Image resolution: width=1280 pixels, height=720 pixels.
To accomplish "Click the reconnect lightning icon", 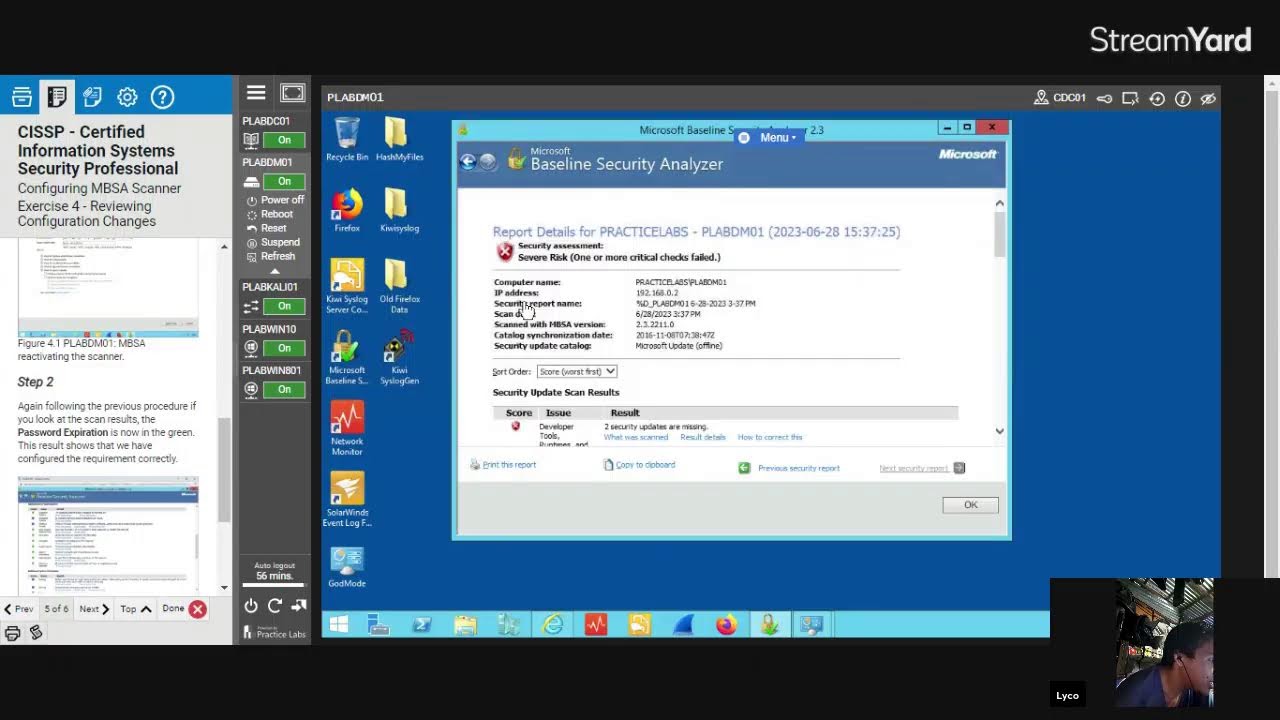I will click(x=1157, y=98).
